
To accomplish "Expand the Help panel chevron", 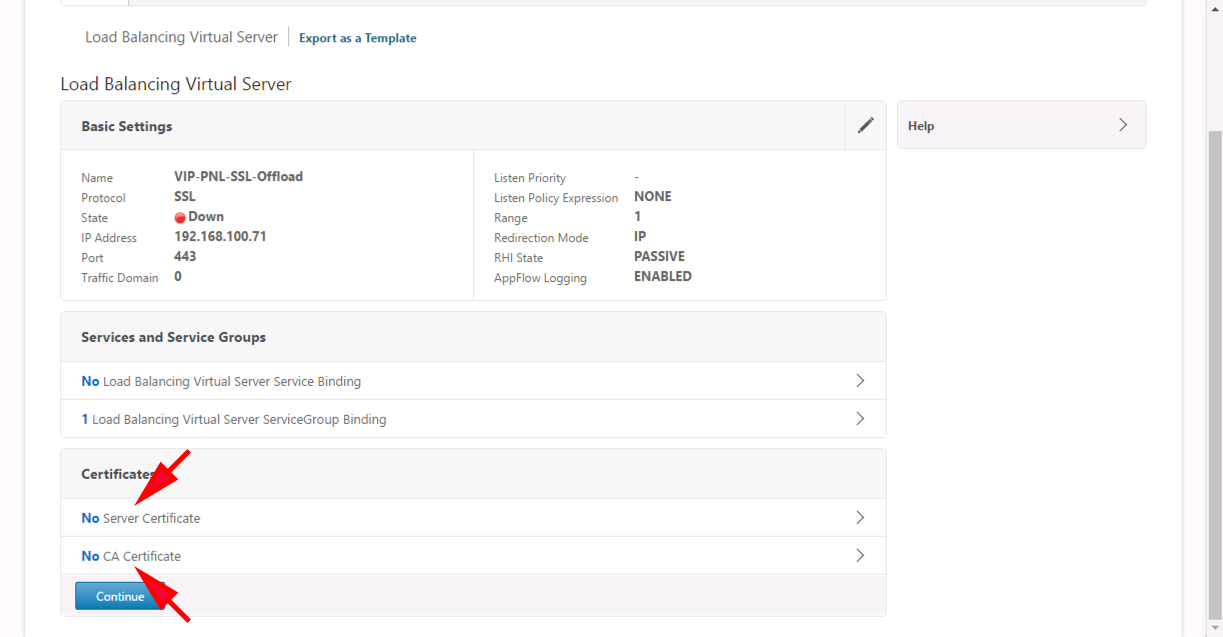I will 1123,125.
